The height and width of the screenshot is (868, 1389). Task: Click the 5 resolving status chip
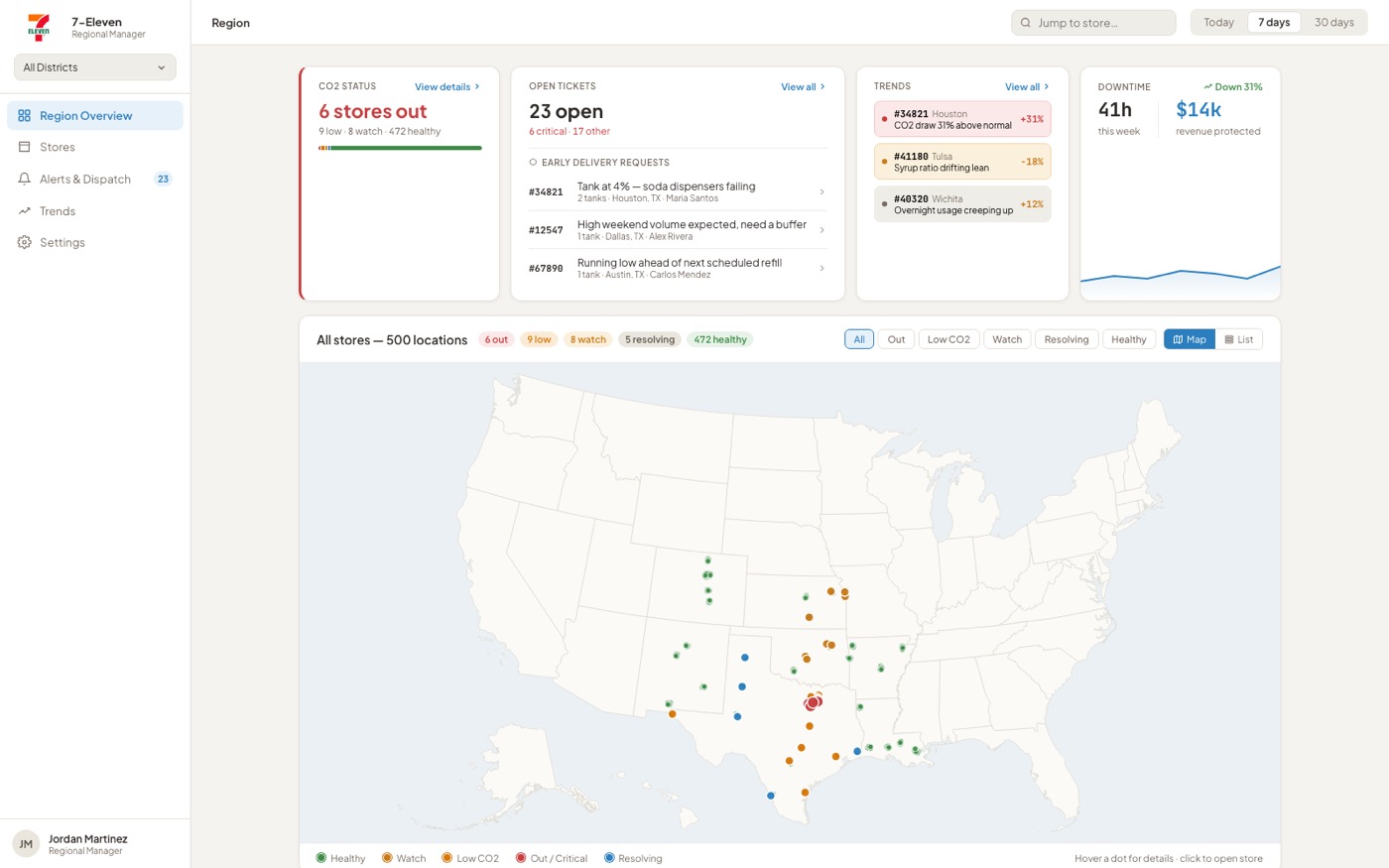tap(650, 339)
